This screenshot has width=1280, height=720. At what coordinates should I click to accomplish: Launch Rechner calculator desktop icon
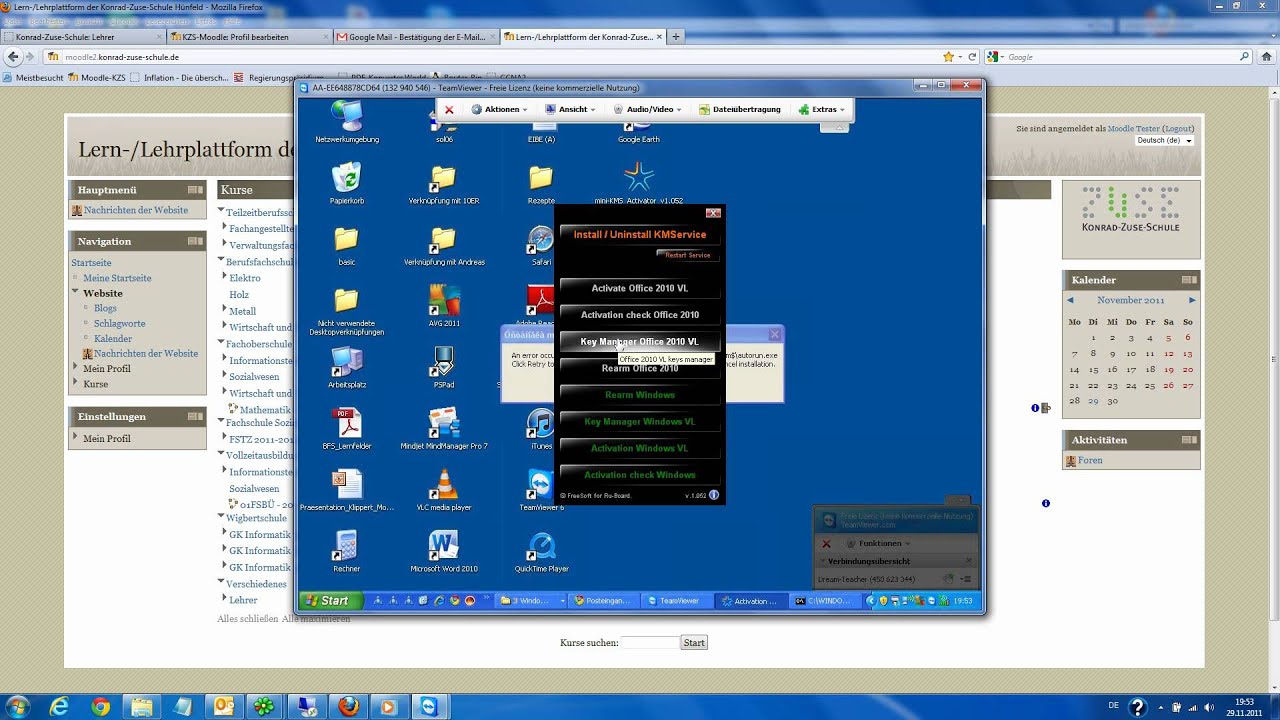346,546
